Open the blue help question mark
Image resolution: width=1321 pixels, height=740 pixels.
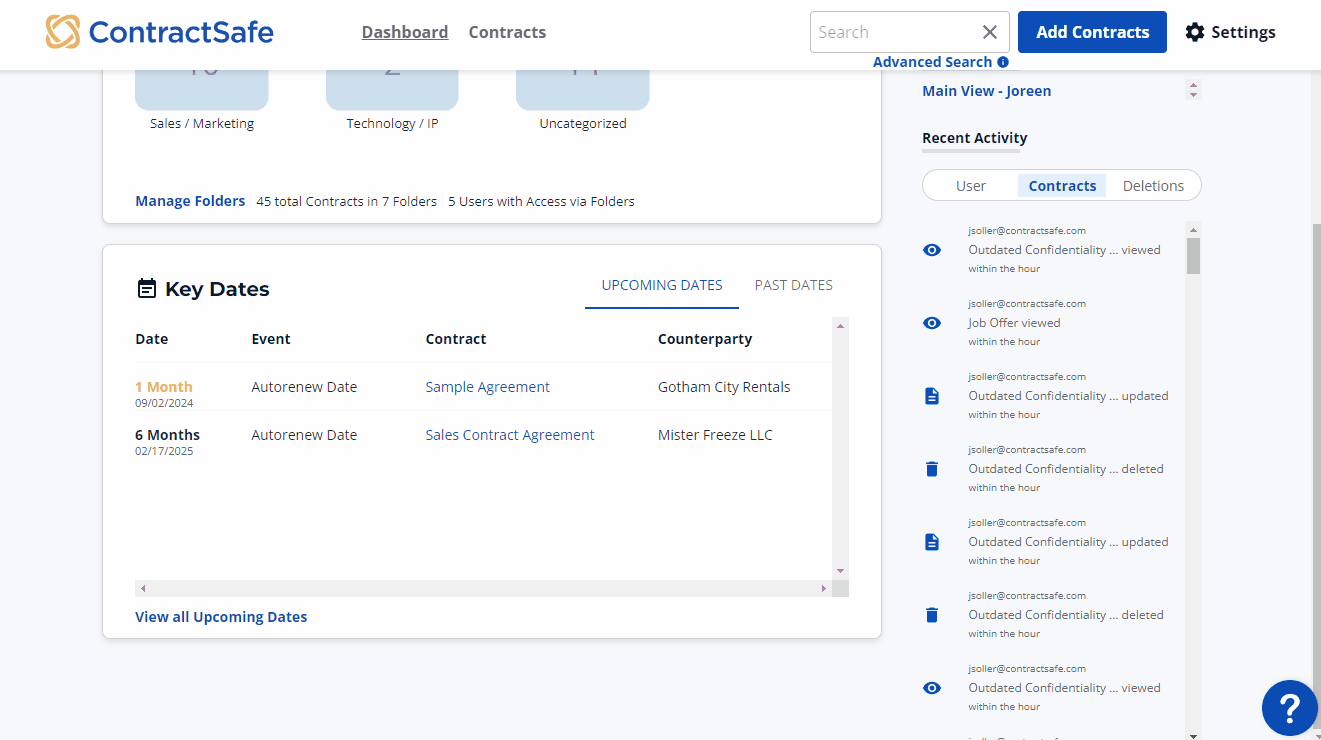pos(1289,708)
